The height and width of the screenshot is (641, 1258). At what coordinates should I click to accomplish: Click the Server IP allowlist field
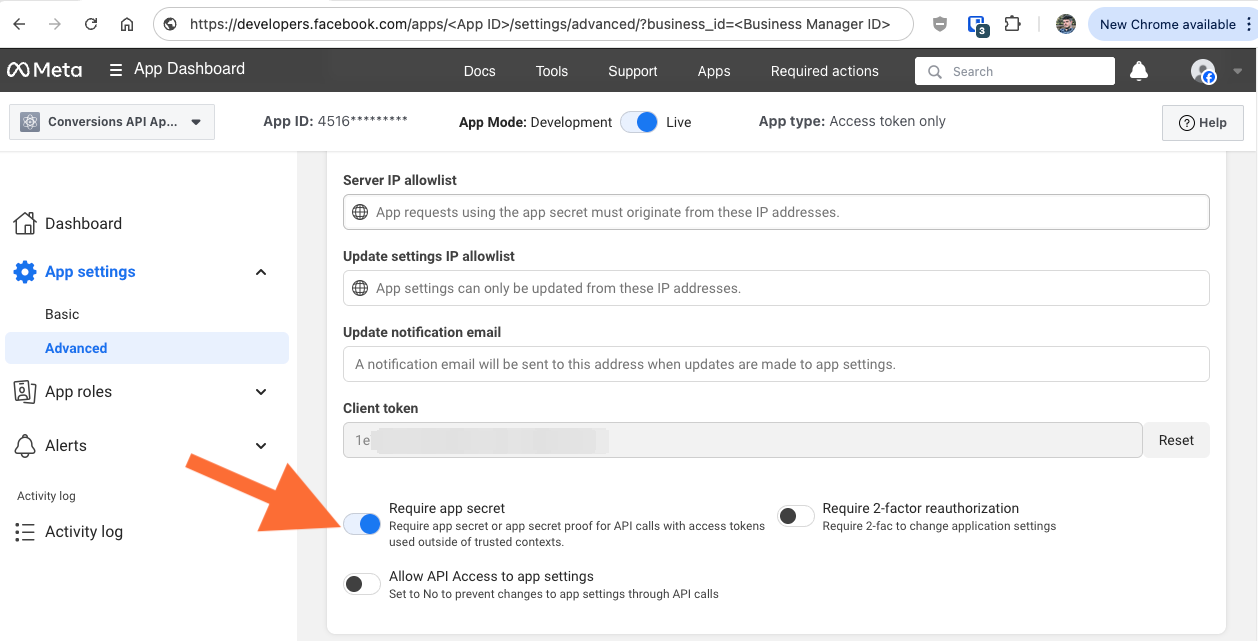(776, 212)
